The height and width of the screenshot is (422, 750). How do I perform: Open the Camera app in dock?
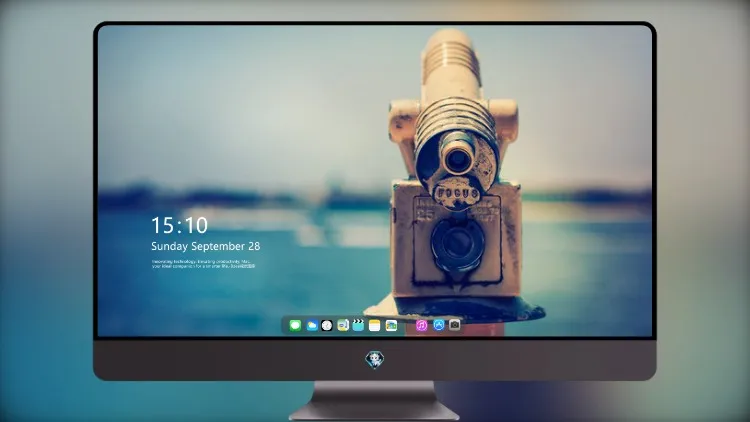pyautogui.click(x=454, y=325)
